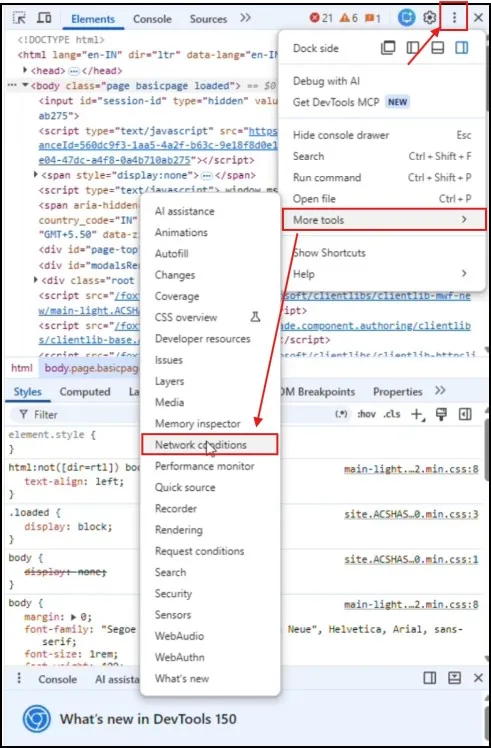Click the blue AI assistance icon

(x=407, y=18)
